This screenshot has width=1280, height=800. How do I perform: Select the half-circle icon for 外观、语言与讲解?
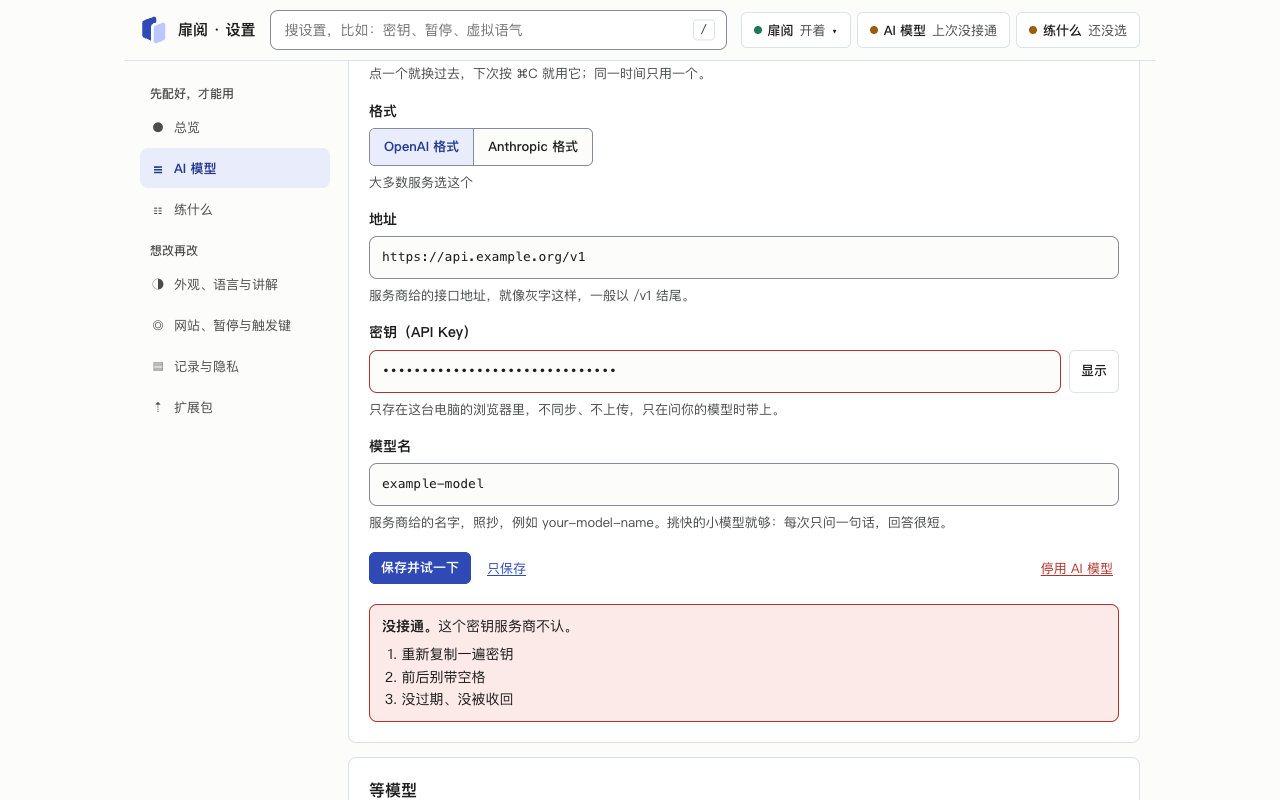pos(158,284)
